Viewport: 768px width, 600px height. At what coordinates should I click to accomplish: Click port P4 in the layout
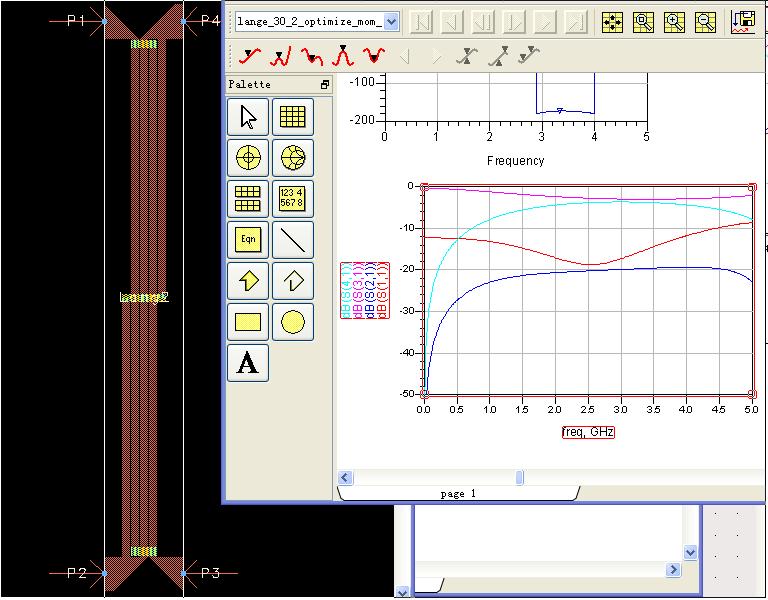211,21
